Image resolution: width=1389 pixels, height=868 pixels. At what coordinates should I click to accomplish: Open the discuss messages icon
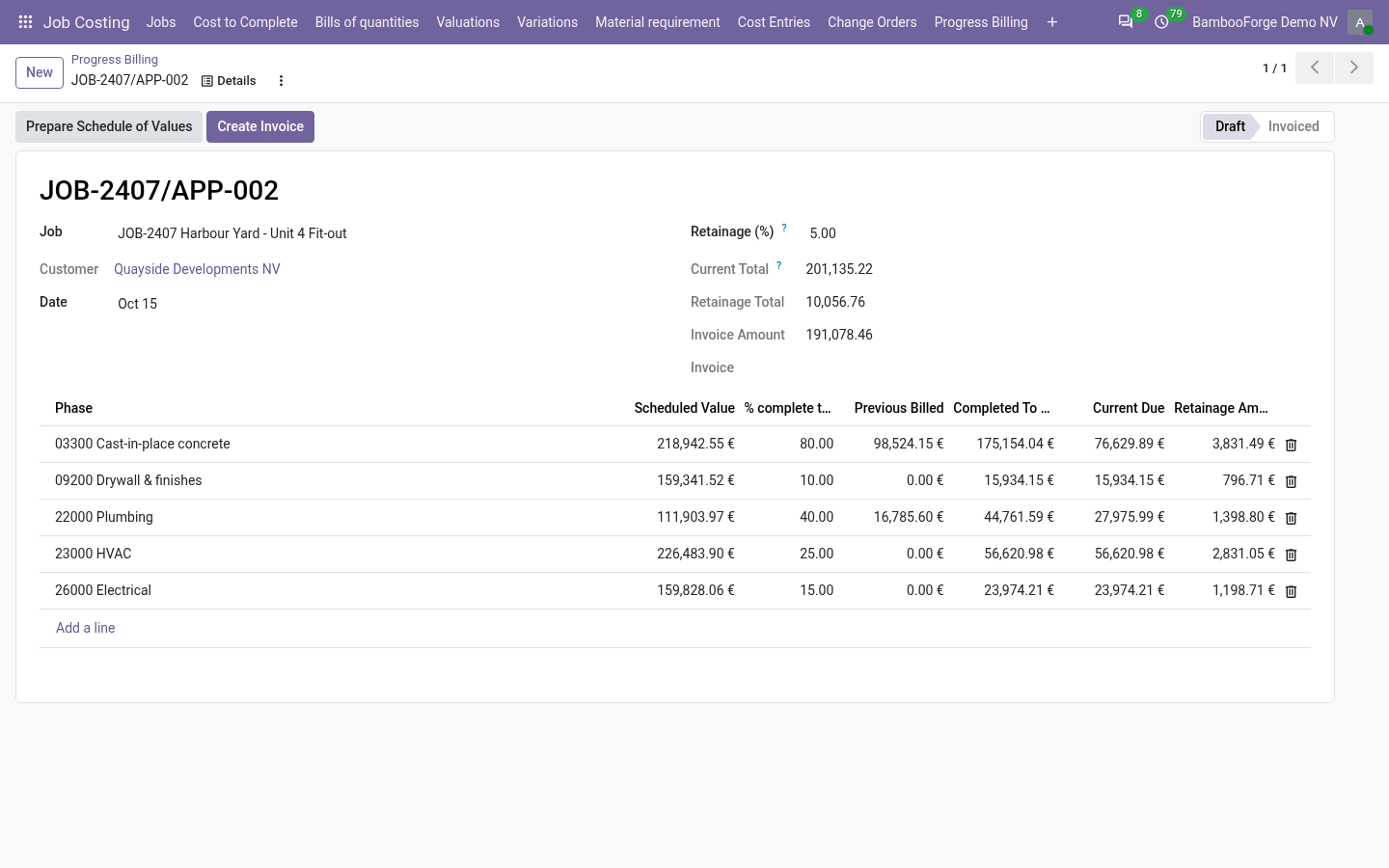click(1126, 22)
